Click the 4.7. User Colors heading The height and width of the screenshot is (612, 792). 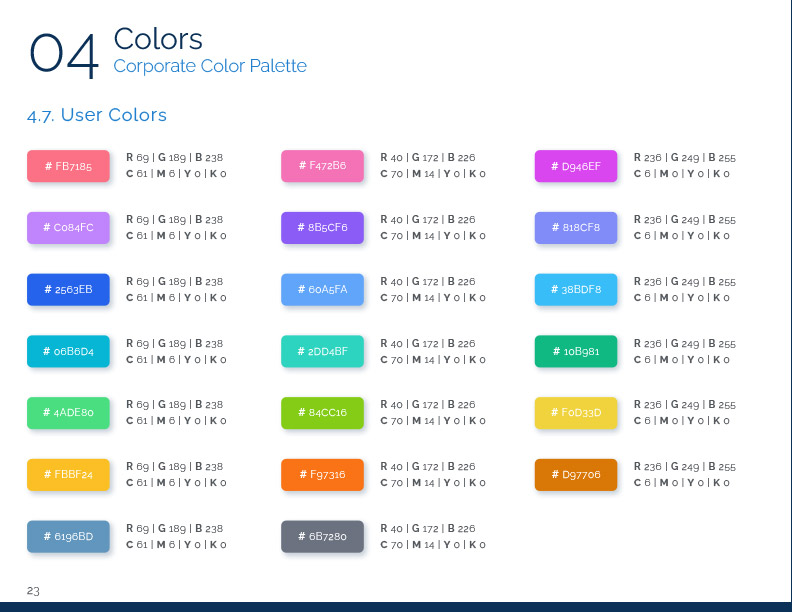coord(97,115)
